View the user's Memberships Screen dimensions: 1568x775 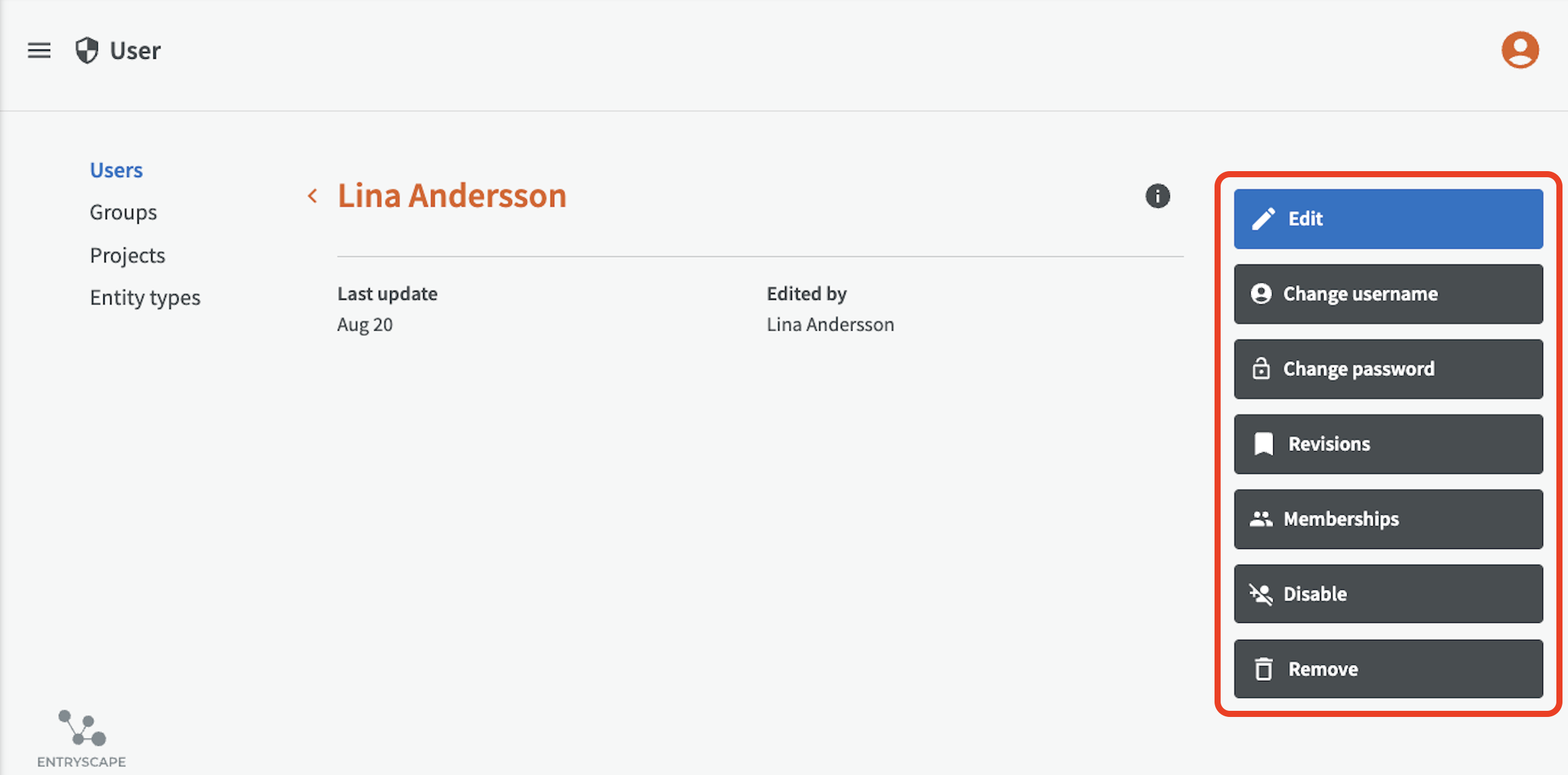1388,519
